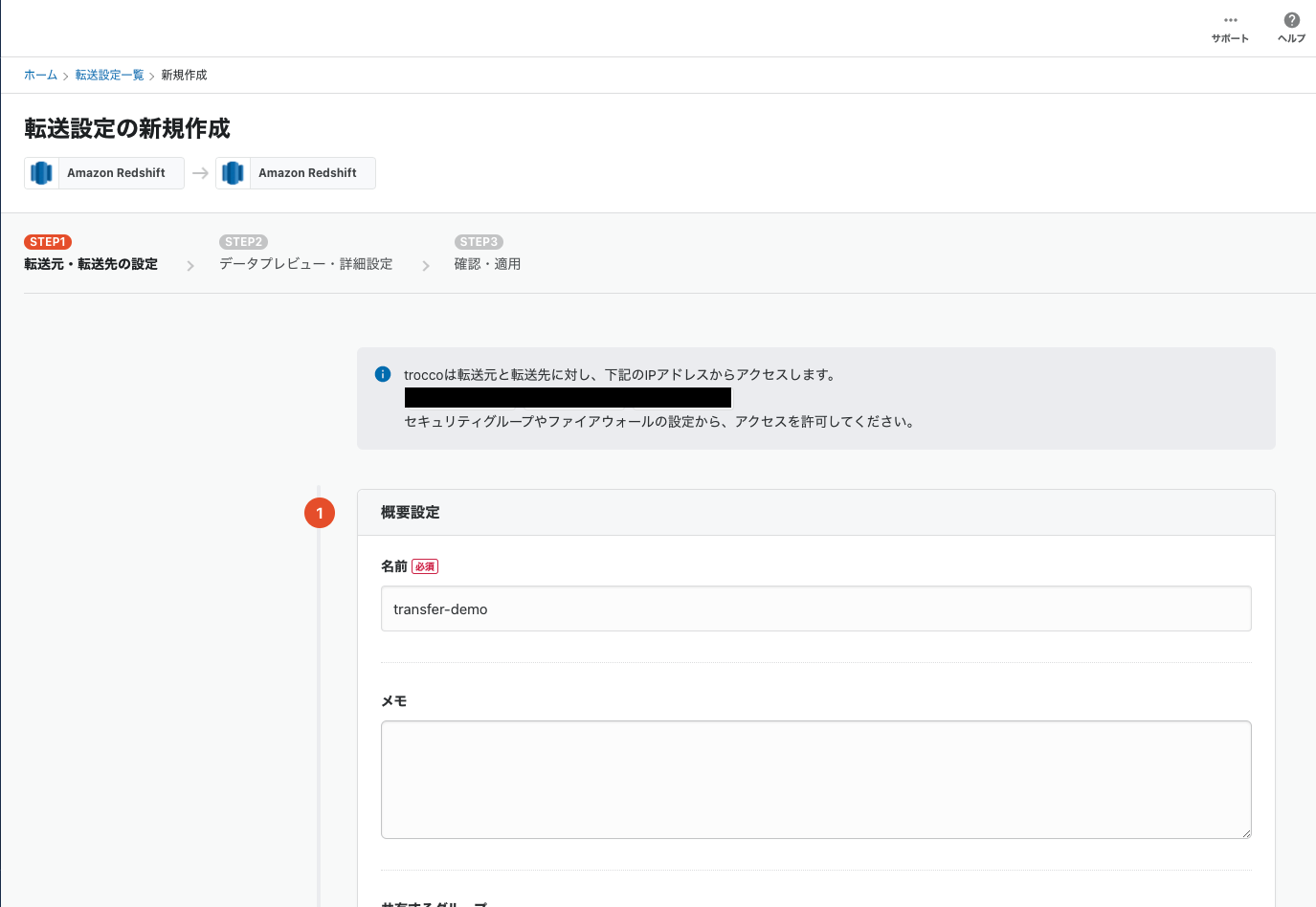
Task: Click the arrow icon between the Redshift connectors
Action: (x=199, y=172)
